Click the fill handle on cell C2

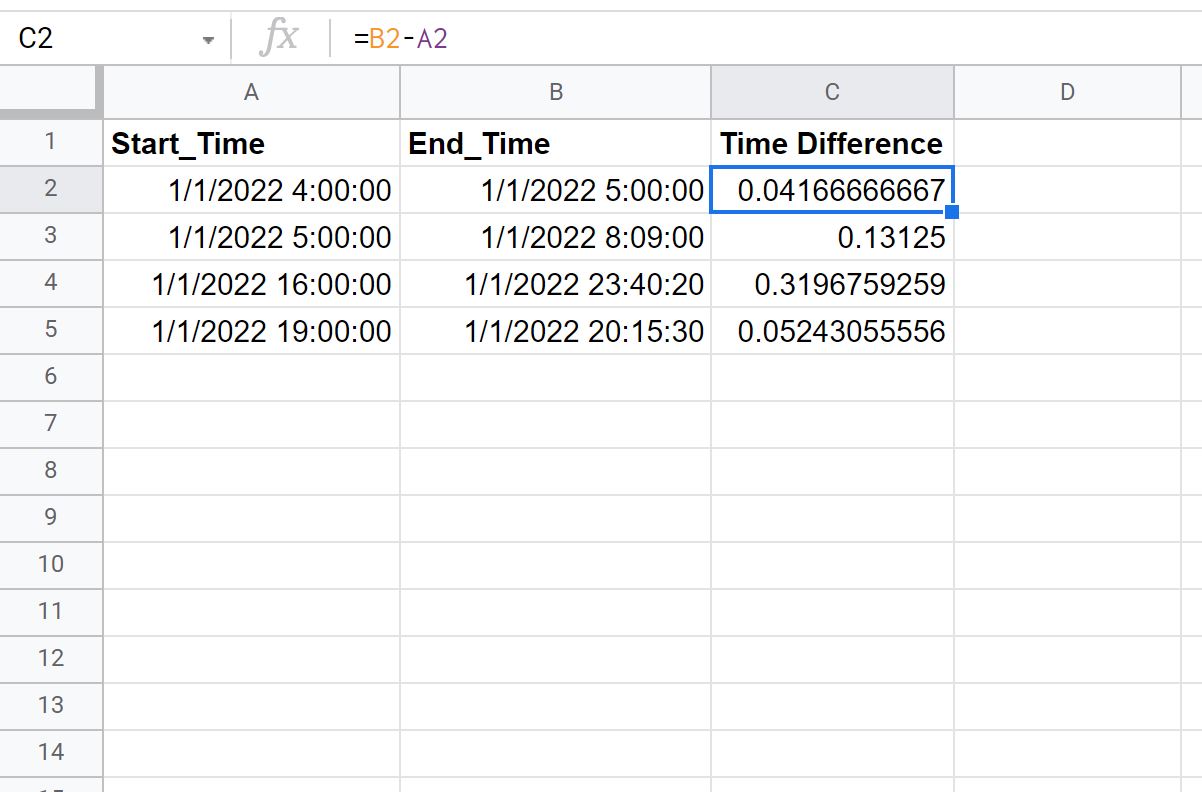(x=953, y=212)
